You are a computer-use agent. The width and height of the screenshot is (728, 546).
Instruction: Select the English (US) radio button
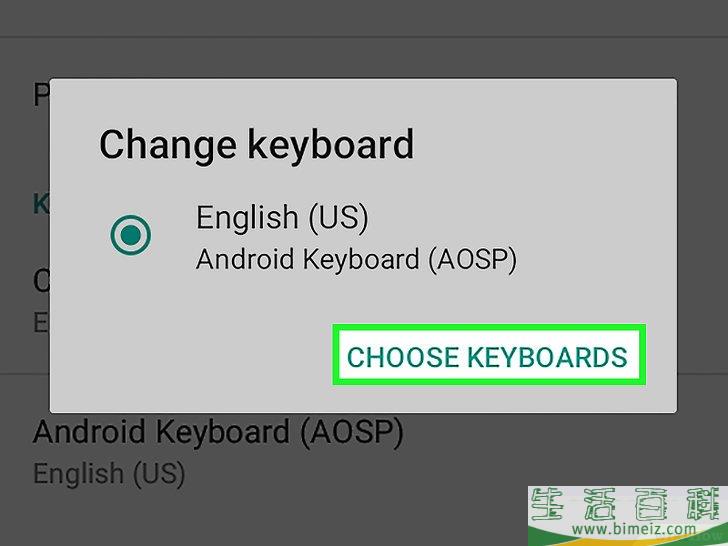coord(131,235)
